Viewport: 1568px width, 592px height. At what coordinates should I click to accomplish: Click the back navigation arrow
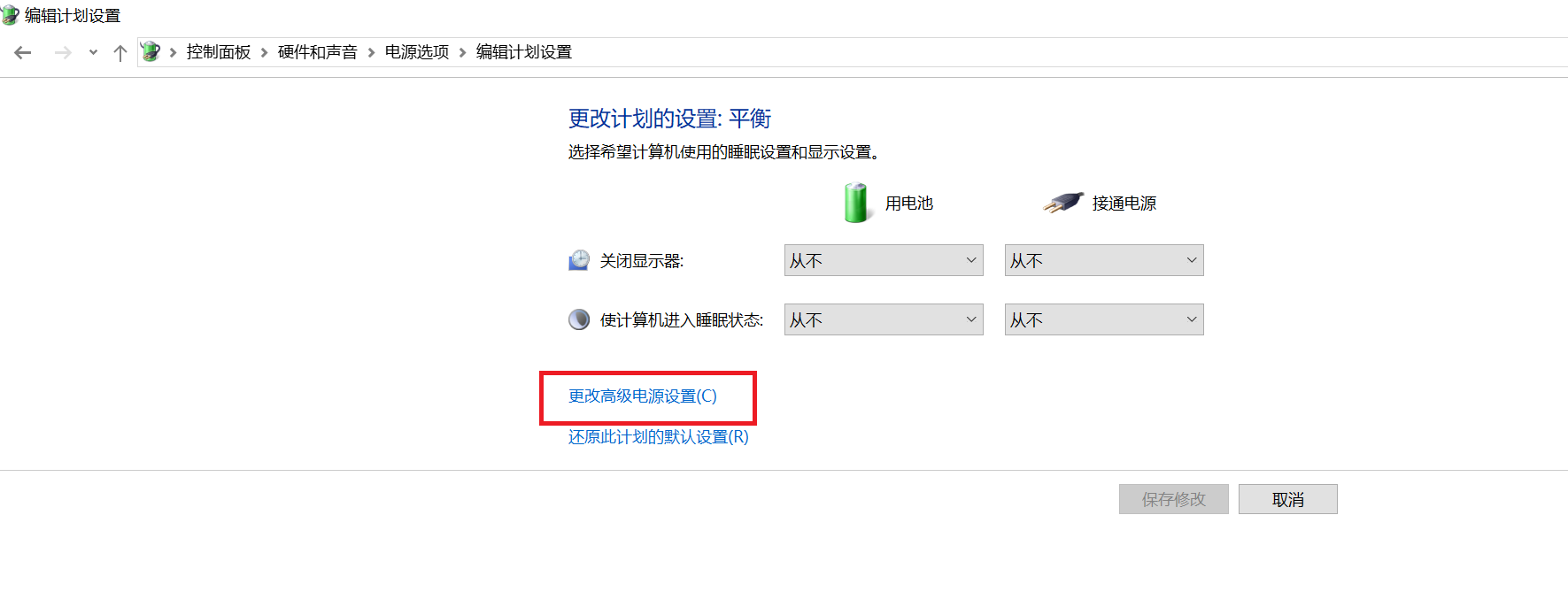click(x=23, y=53)
